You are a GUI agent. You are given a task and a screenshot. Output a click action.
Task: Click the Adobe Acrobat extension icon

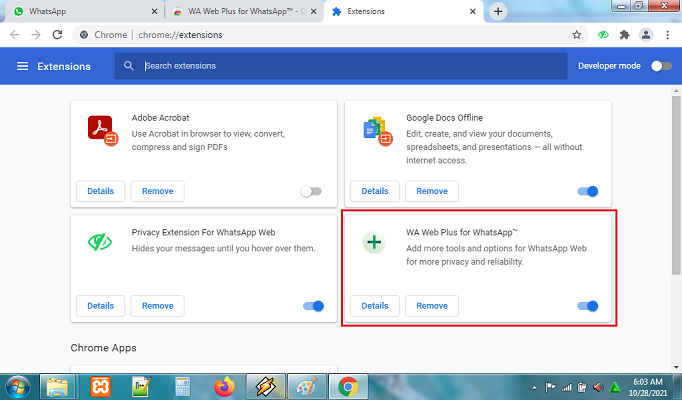(x=103, y=130)
